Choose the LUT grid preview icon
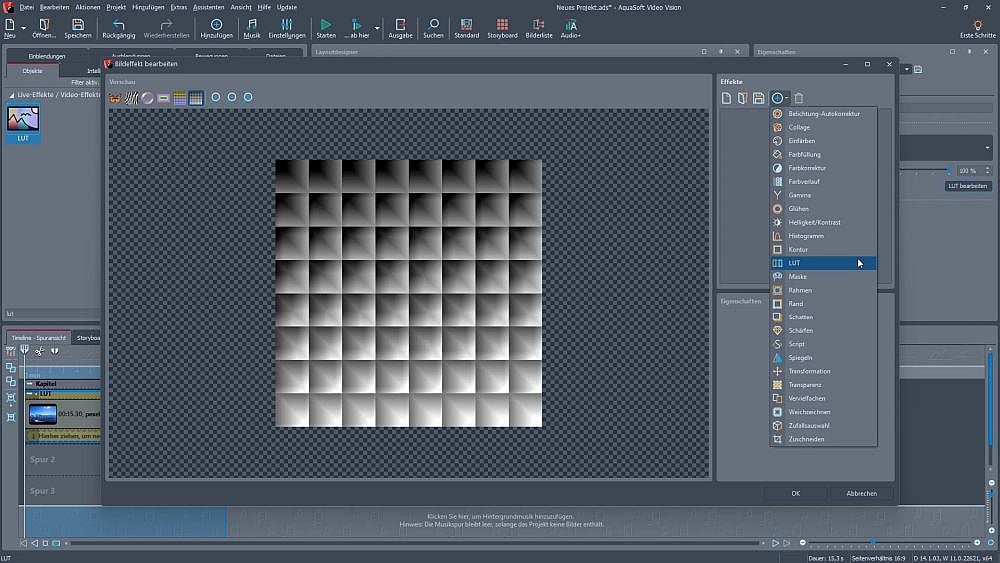 pos(196,98)
